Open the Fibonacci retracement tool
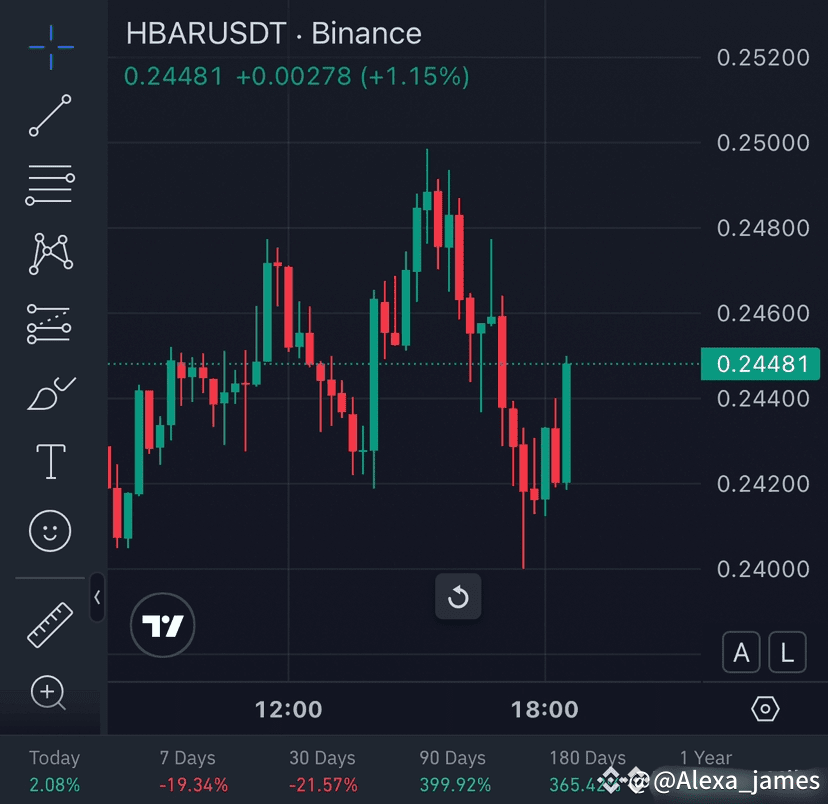The width and height of the screenshot is (828, 804). click(50, 184)
